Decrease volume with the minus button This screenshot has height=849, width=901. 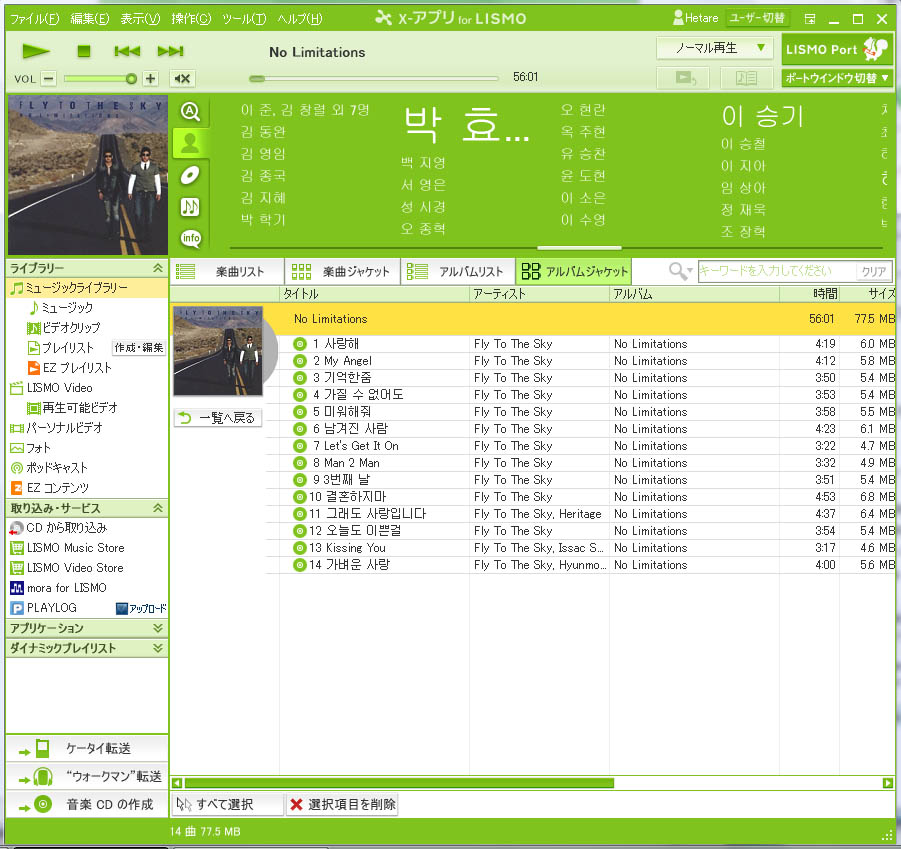pyautogui.click(x=49, y=78)
